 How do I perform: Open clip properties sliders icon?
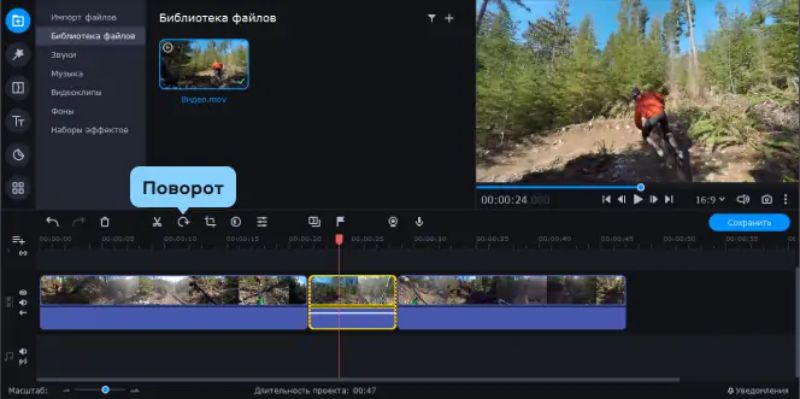(262, 222)
